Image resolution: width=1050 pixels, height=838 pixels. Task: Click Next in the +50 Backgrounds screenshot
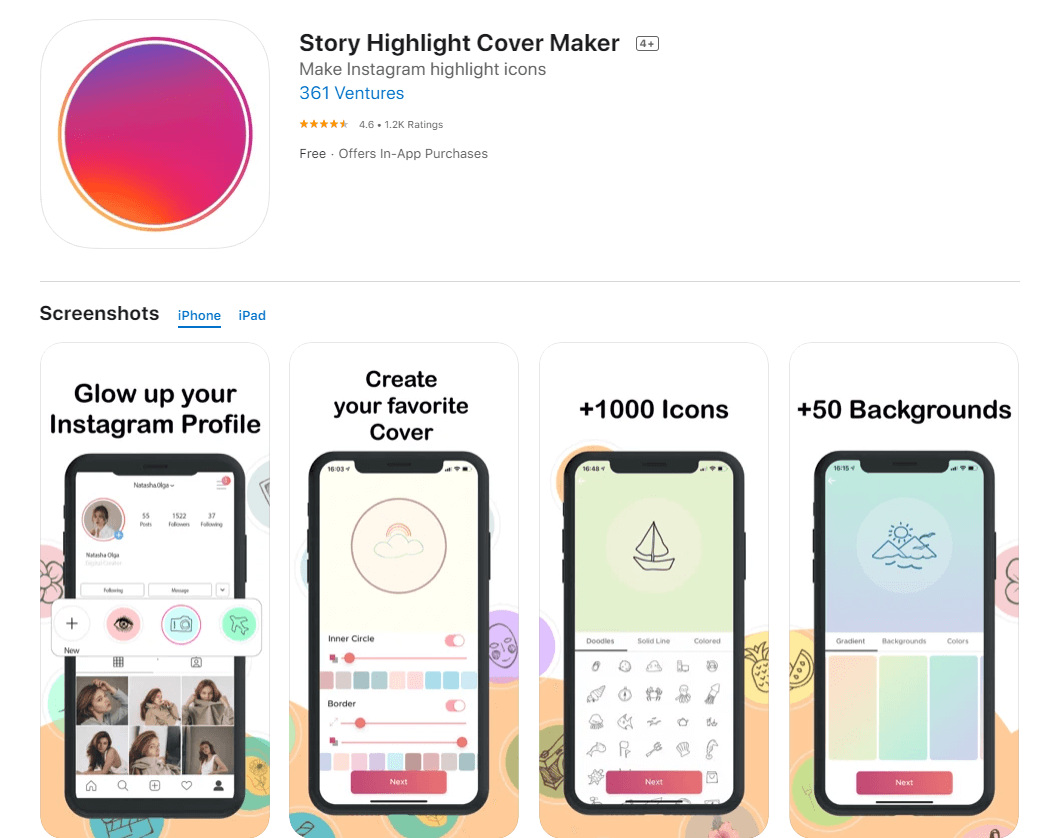pyautogui.click(x=904, y=782)
